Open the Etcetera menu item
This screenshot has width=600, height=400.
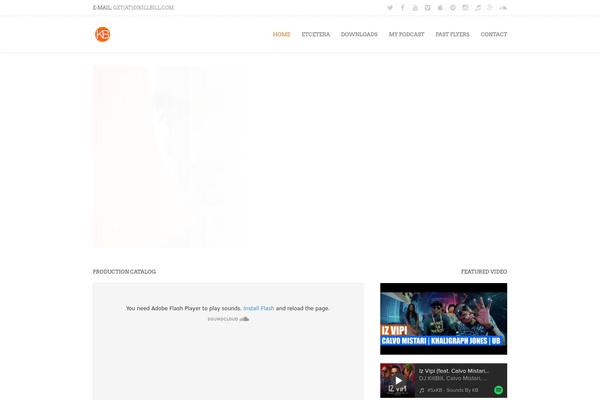tap(316, 34)
